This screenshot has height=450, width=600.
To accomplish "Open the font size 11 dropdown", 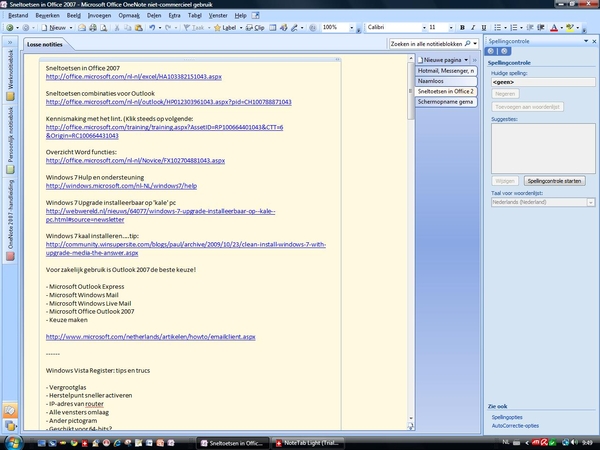I will click(451, 28).
